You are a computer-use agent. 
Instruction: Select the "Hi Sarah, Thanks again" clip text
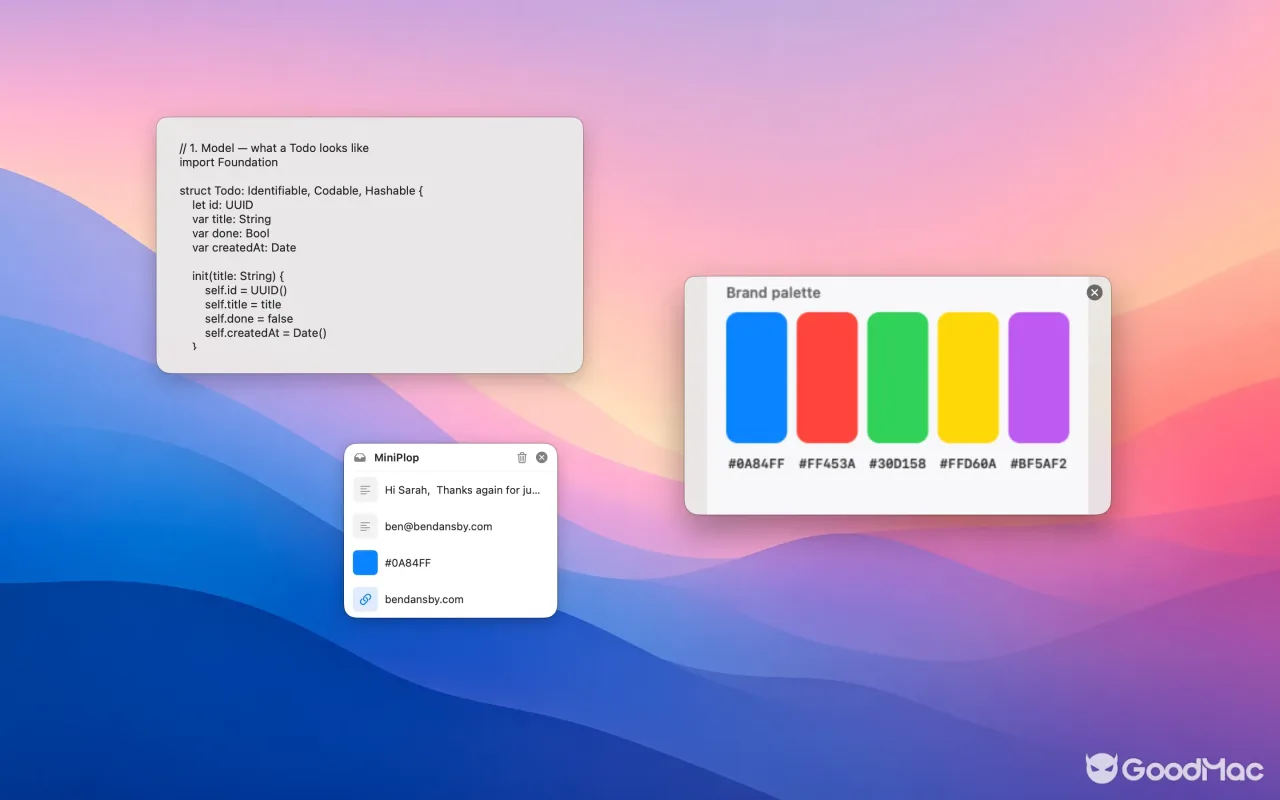click(463, 490)
